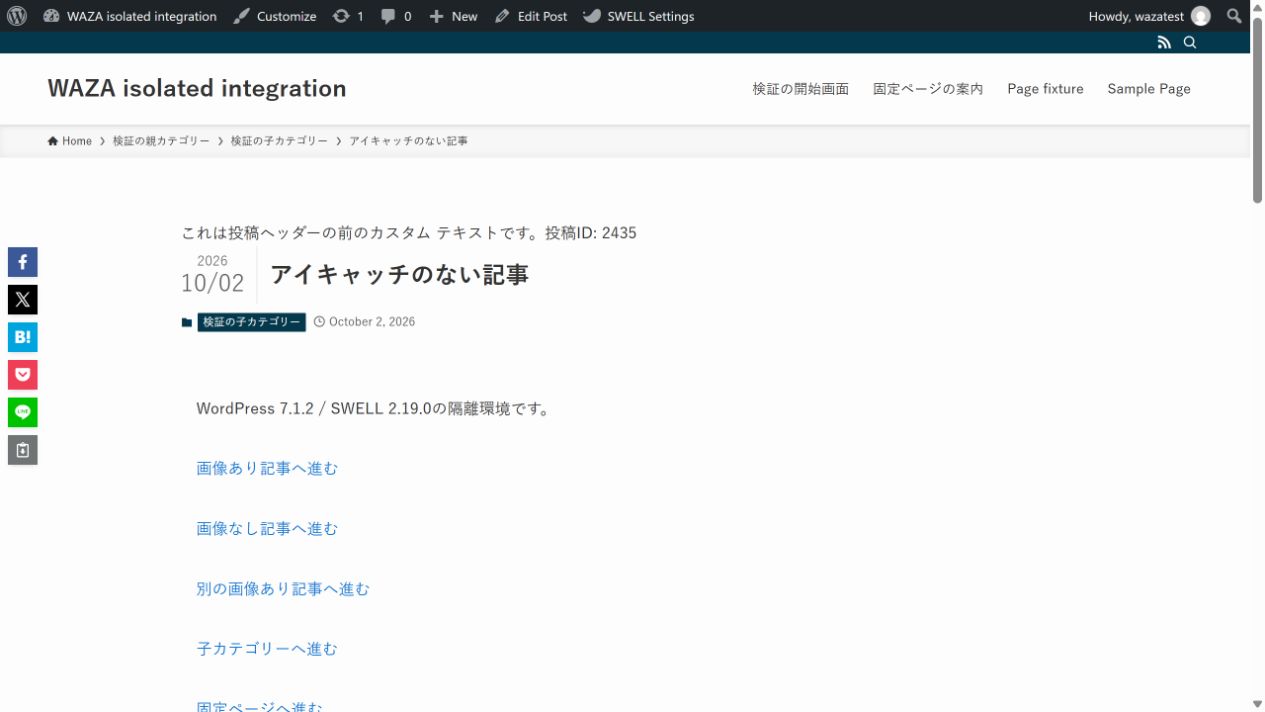
Task: Click アイキャッチのない記事 breadcrumb text
Action: [x=408, y=141]
